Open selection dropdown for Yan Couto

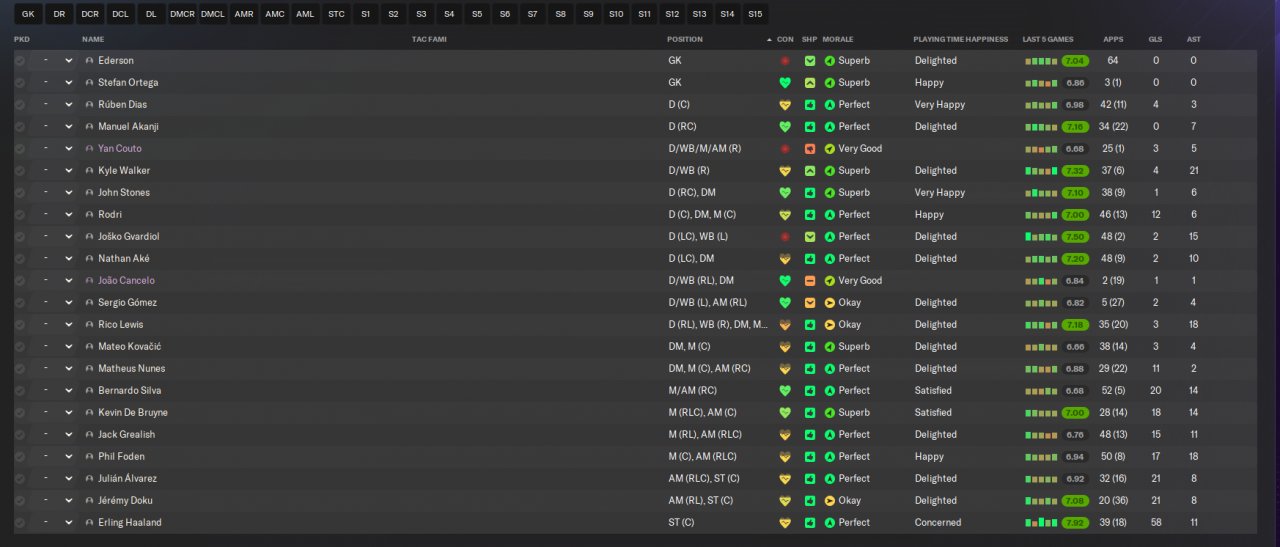[x=54, y=149]
